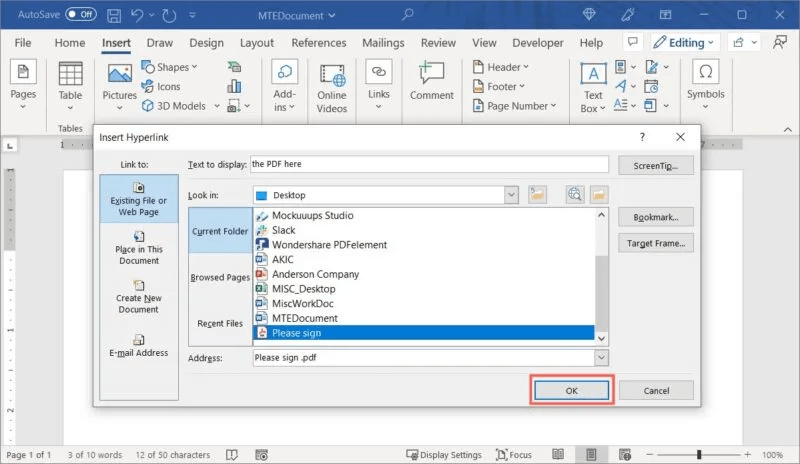The image size is (800, 464).
Task: Open the Footer dropdown
Action: 498,86
